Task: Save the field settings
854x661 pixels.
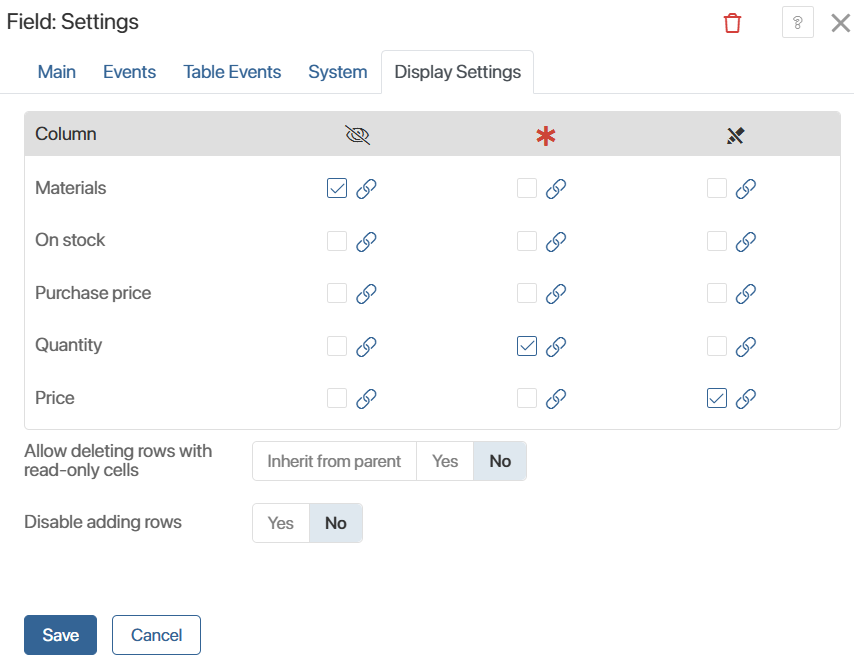Action: pos(60,635)
